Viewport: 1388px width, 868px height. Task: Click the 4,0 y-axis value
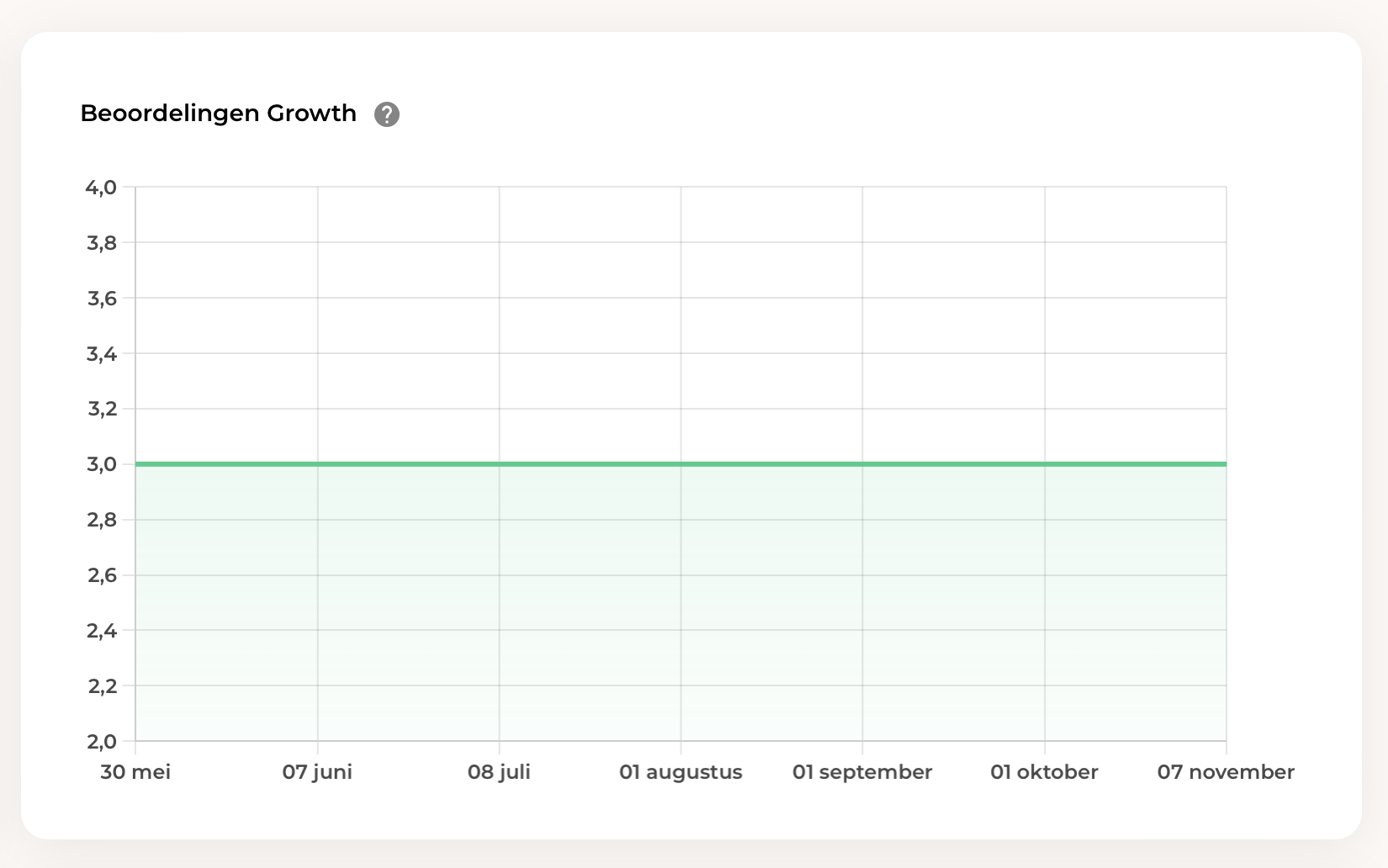pyautogui.click(x=101, y=188)
